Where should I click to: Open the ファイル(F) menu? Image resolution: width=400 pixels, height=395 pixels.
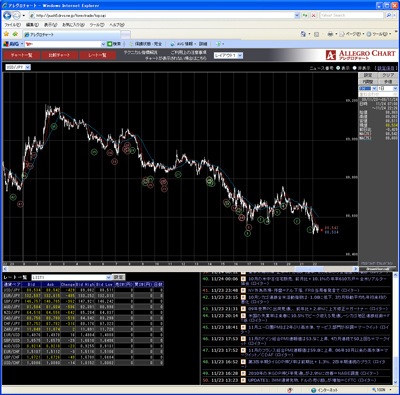tap(12, 25)
